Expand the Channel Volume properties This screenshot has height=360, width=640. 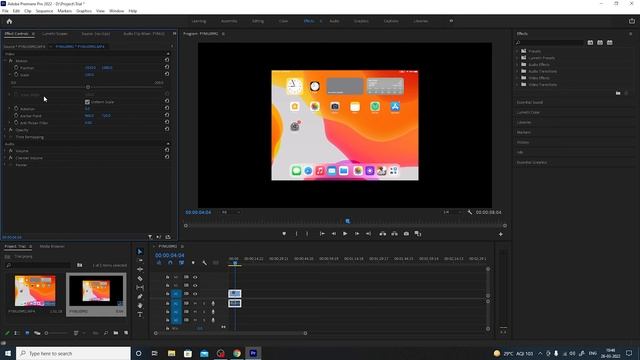click(5, 158)
